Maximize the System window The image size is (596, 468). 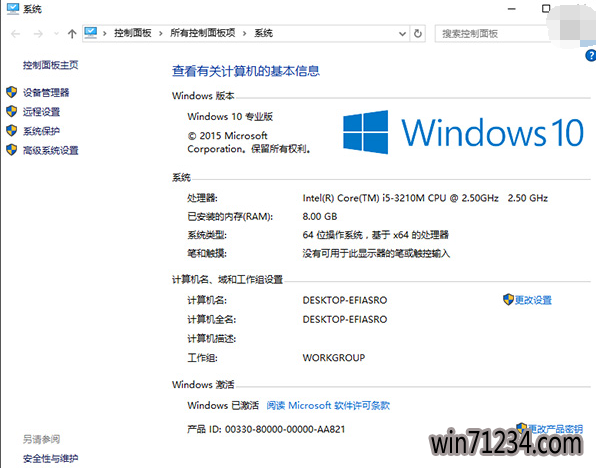546,8
